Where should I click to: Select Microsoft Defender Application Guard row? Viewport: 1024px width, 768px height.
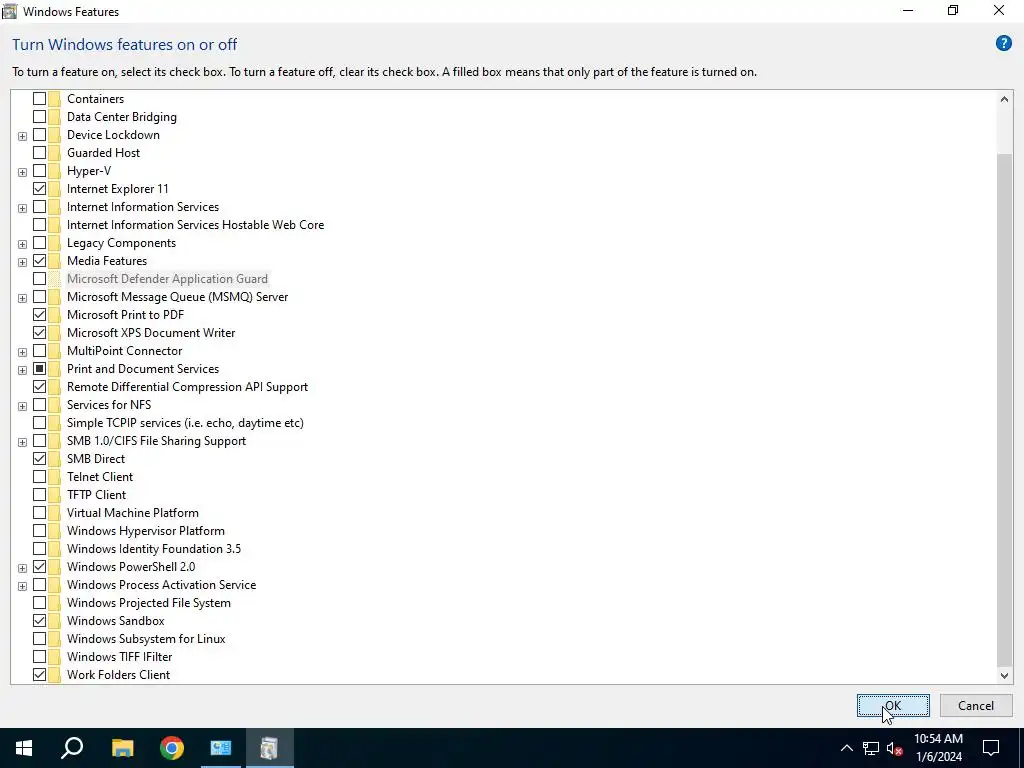click(167, 279)
